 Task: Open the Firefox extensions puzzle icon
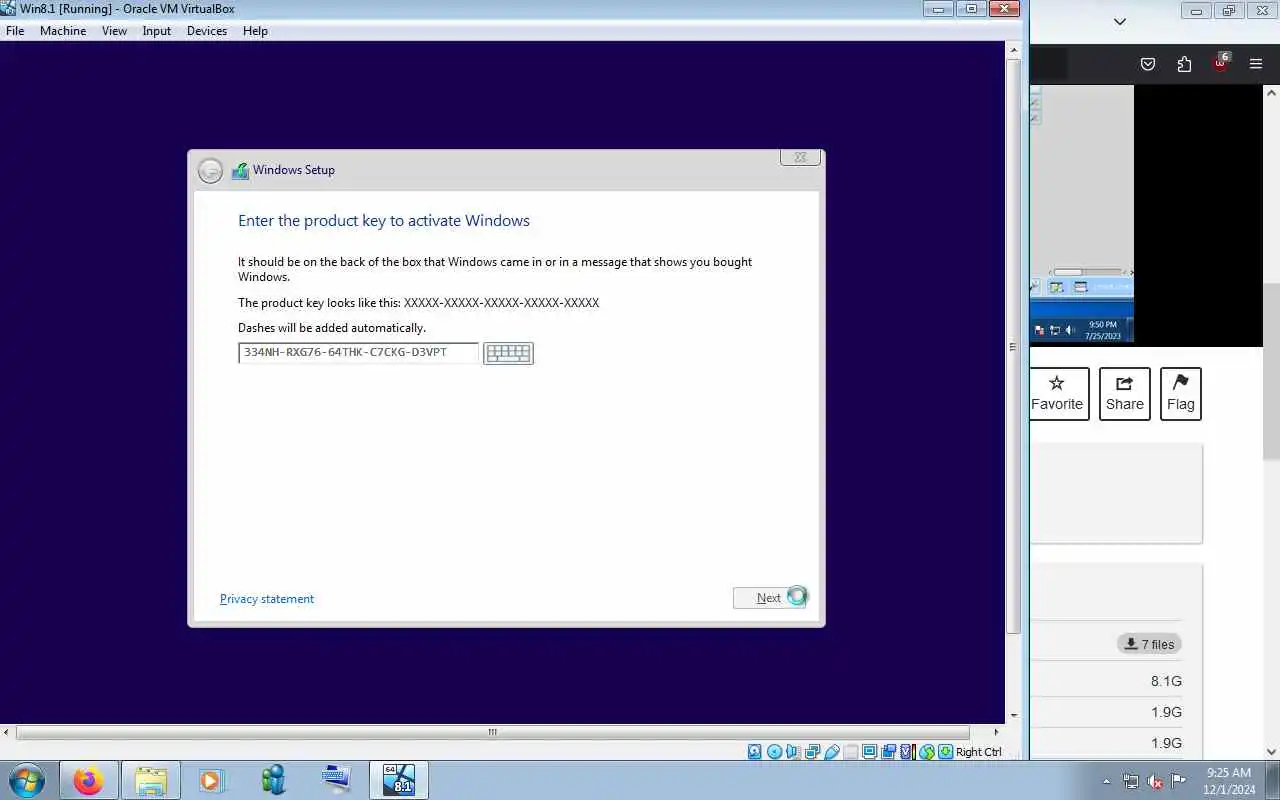click(x=1184, y=64)
